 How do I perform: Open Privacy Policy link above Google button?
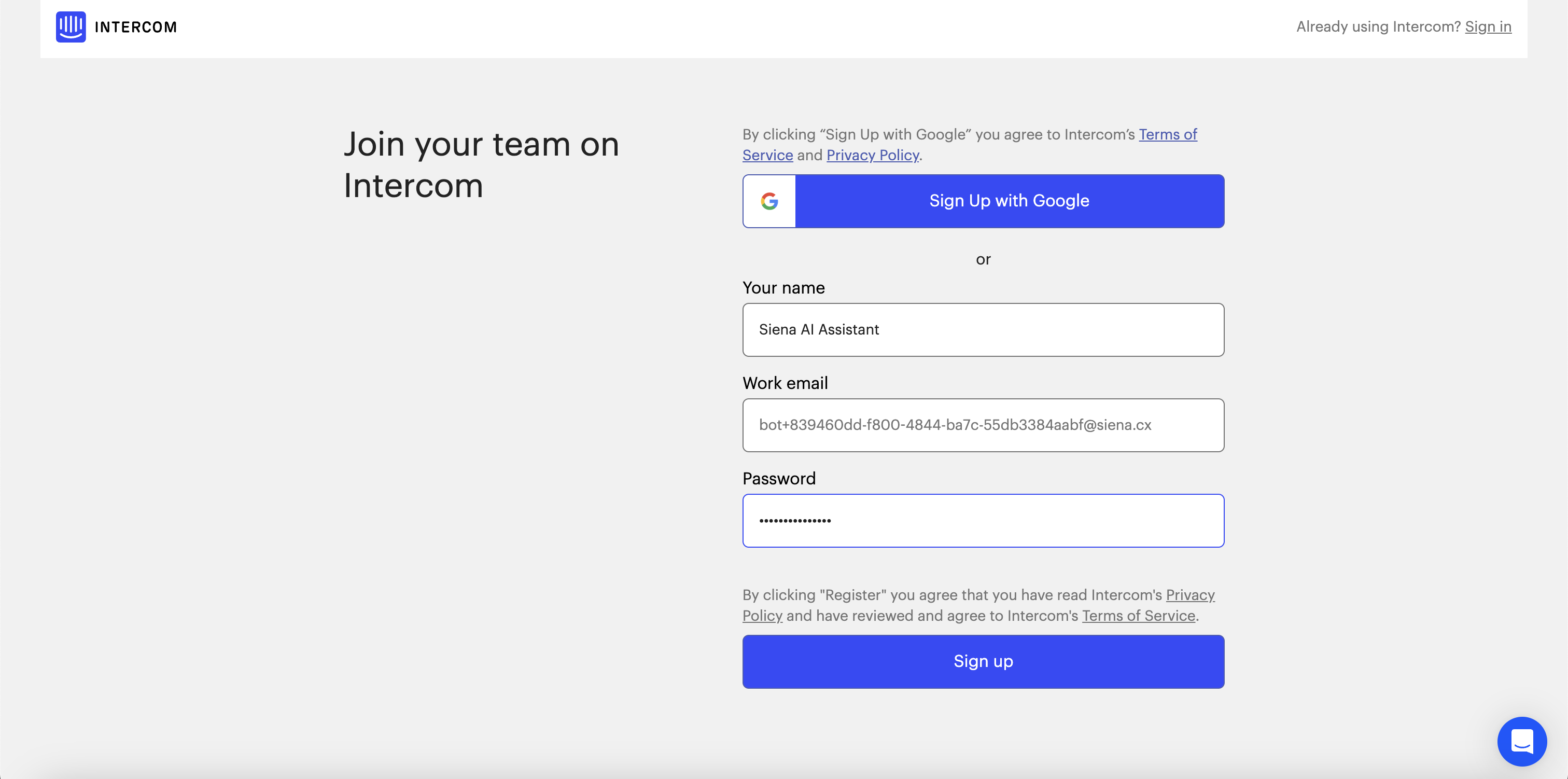[x=872, y=155]
